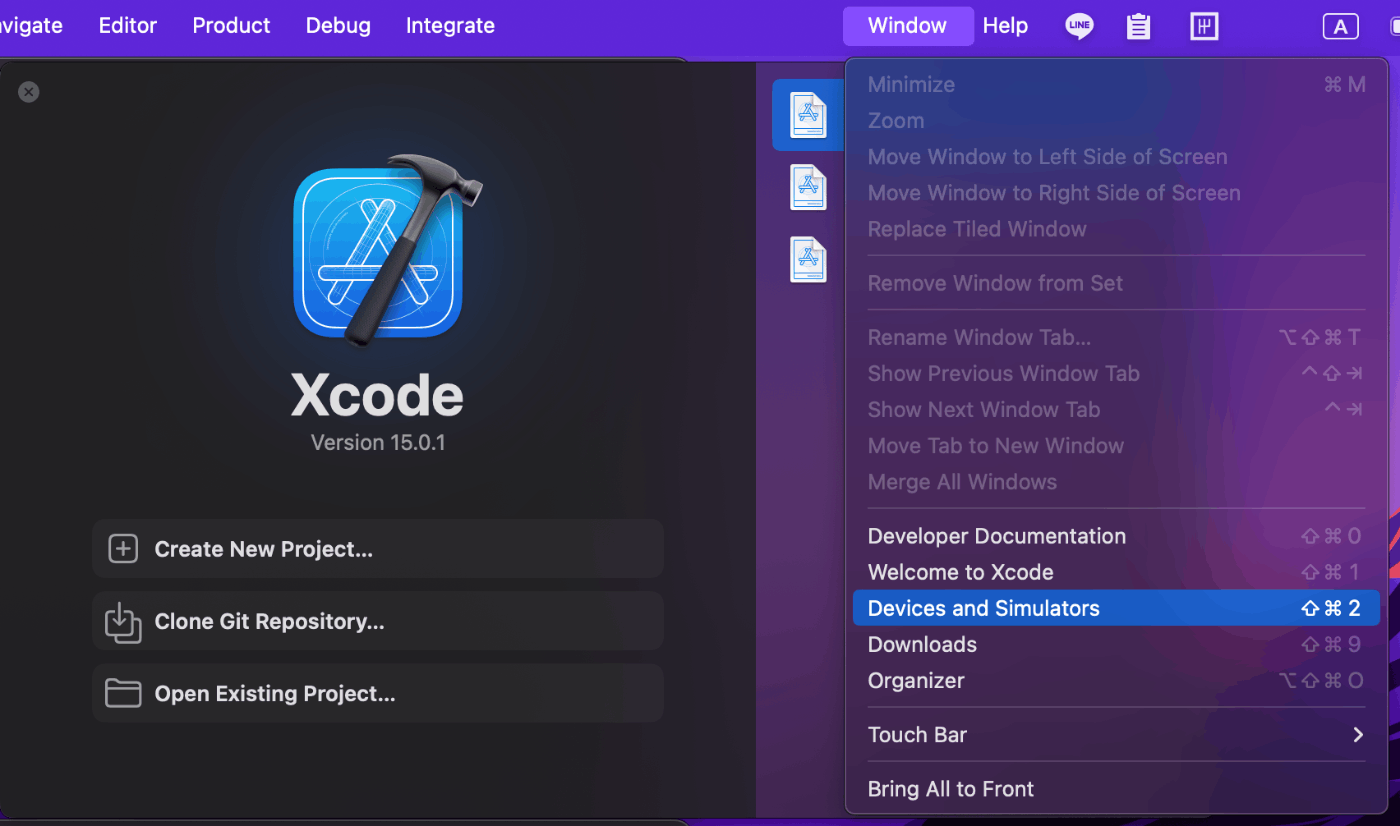Viewport: 1400px width, 826px height.
Task: Open Devices and Simulators
Action: 1116,608
